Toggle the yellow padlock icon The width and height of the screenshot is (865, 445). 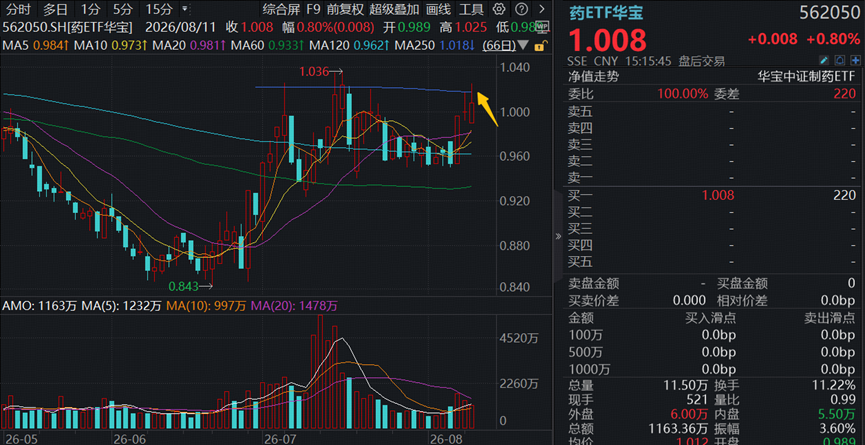pyautogui.click(x=541, y=46)
